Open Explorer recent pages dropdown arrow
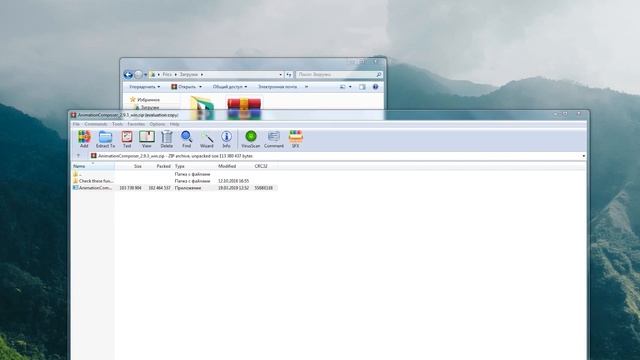 point(145,75)
